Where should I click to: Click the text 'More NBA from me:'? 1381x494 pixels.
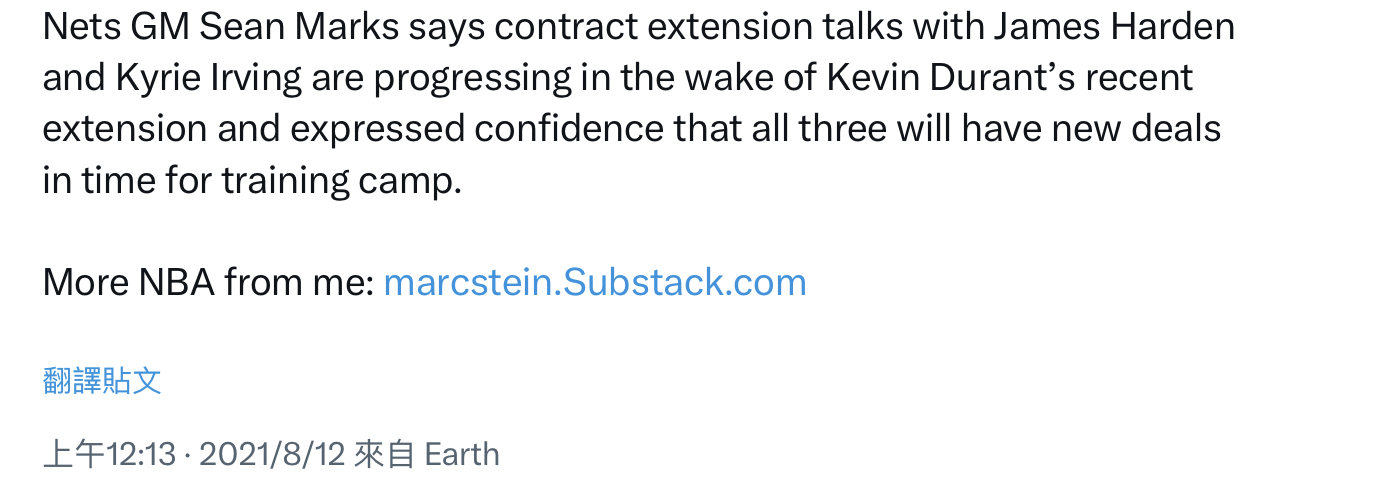click(x=208, y=283)
